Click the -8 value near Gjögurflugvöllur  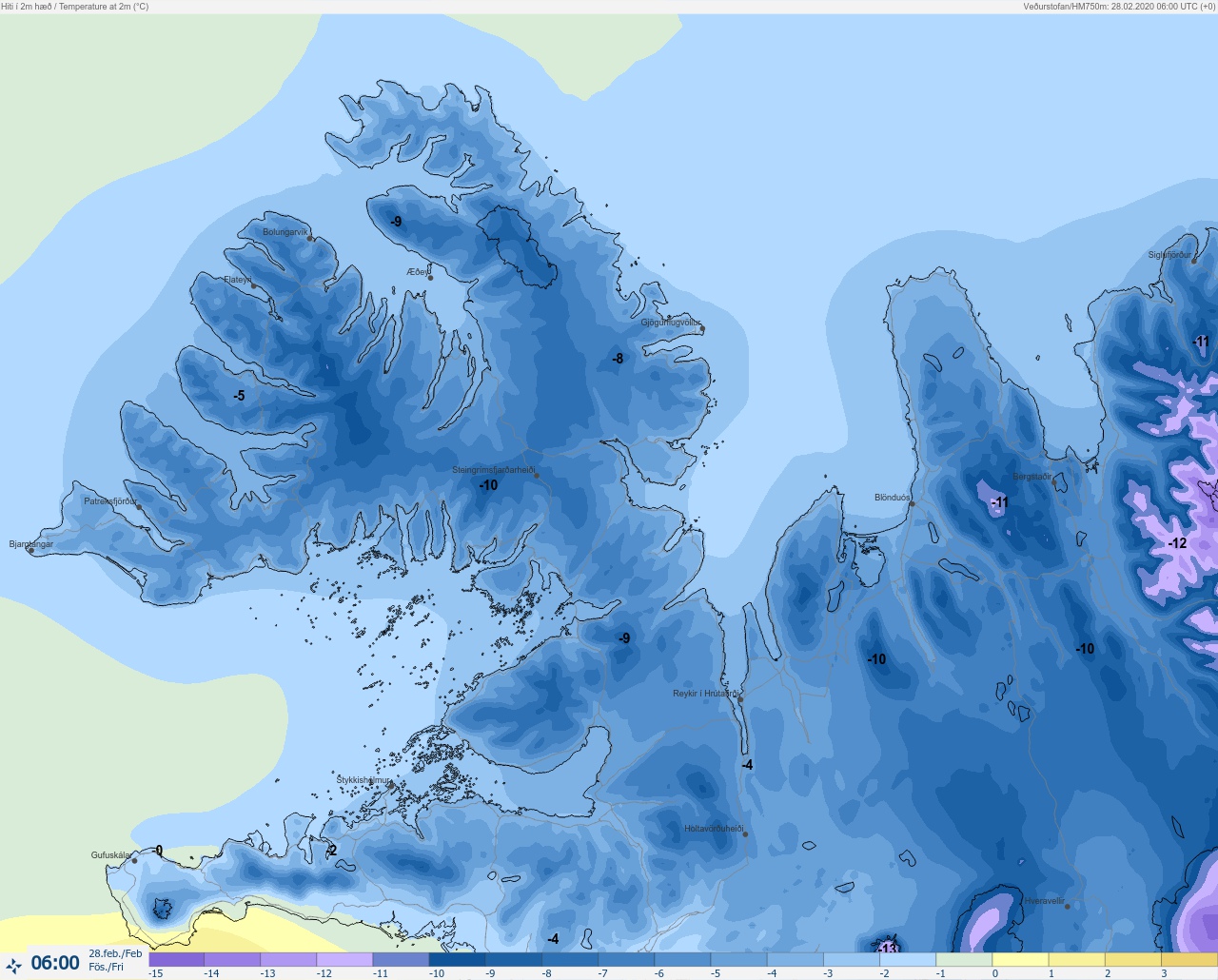pyautogui.click(x=619, y=359)
